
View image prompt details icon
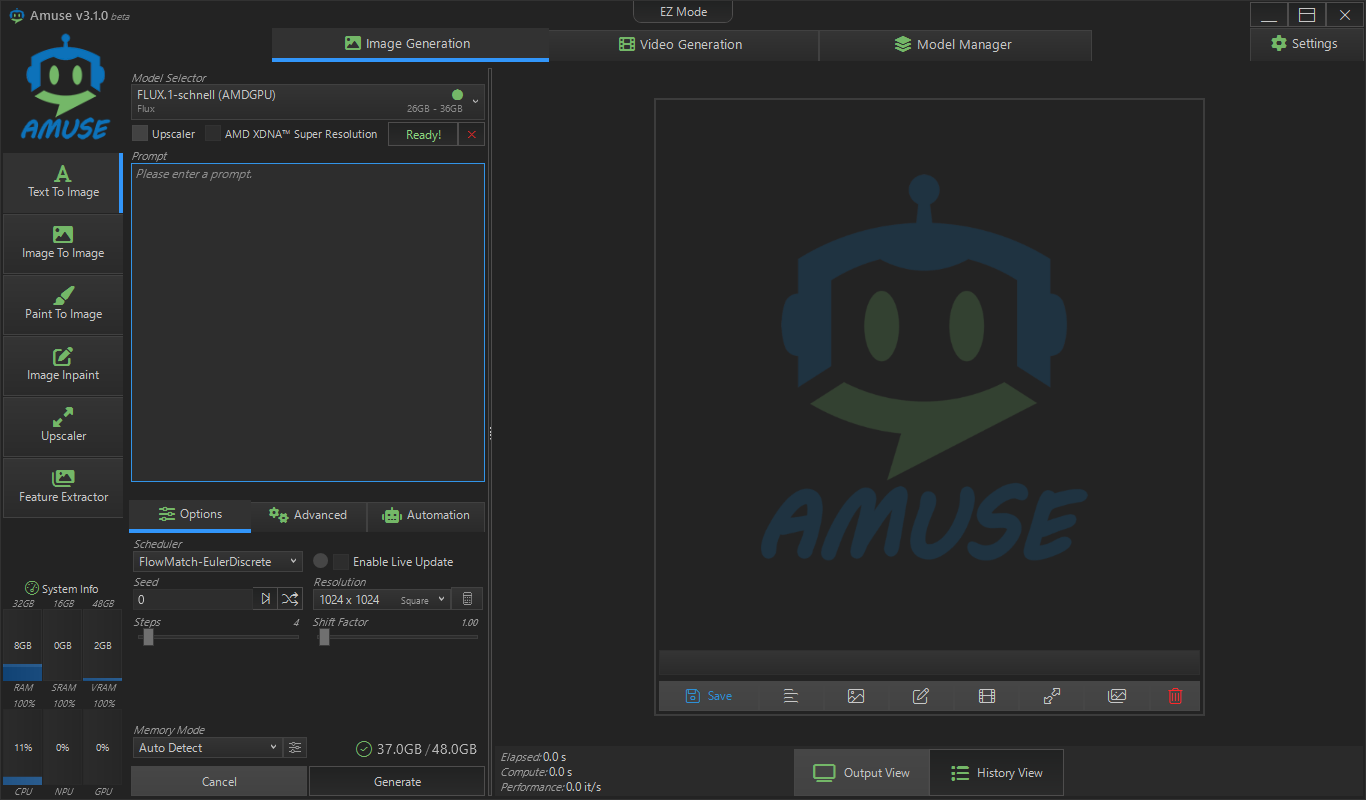click(x=791, y=696)
